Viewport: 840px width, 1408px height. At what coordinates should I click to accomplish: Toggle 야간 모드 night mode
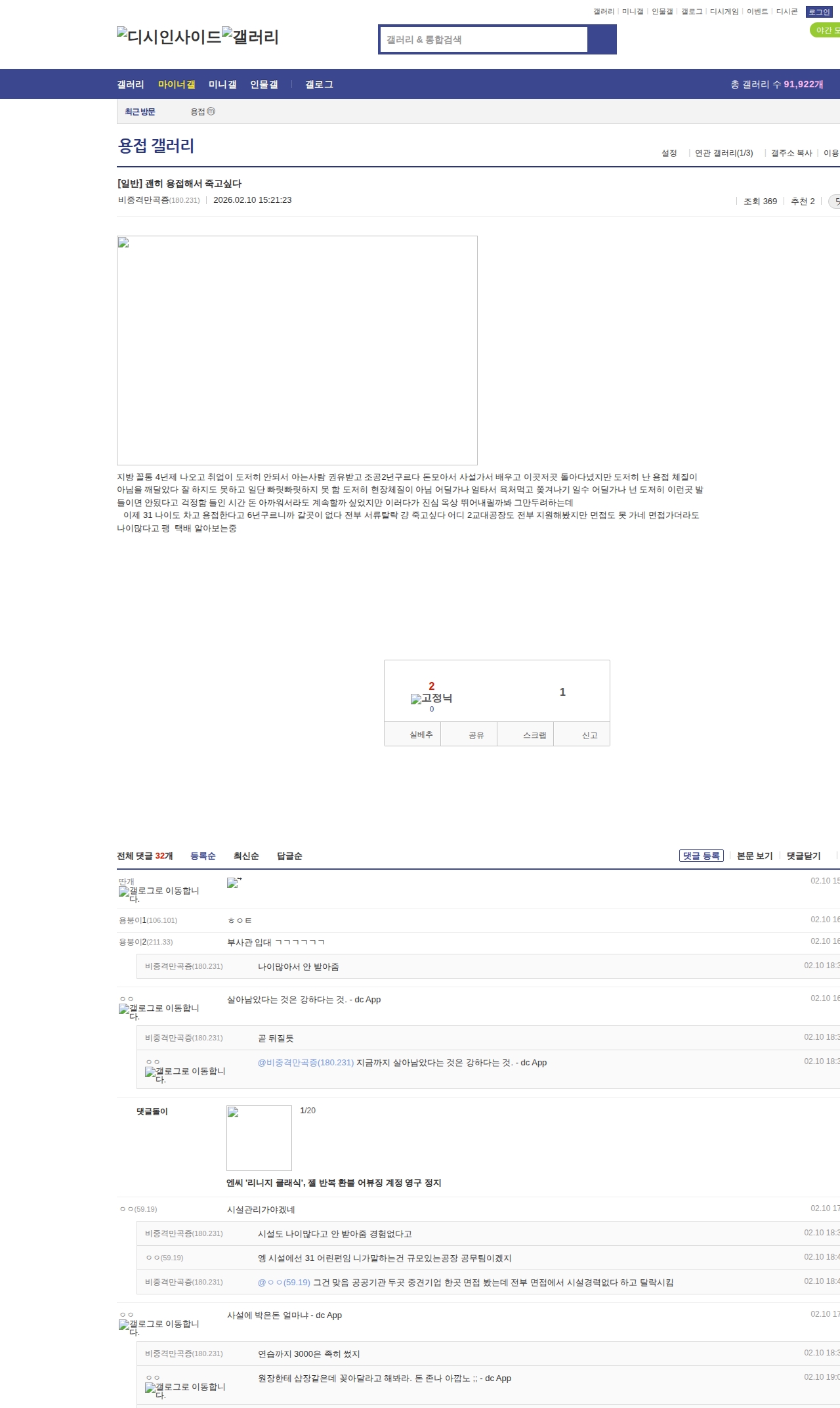826,30
